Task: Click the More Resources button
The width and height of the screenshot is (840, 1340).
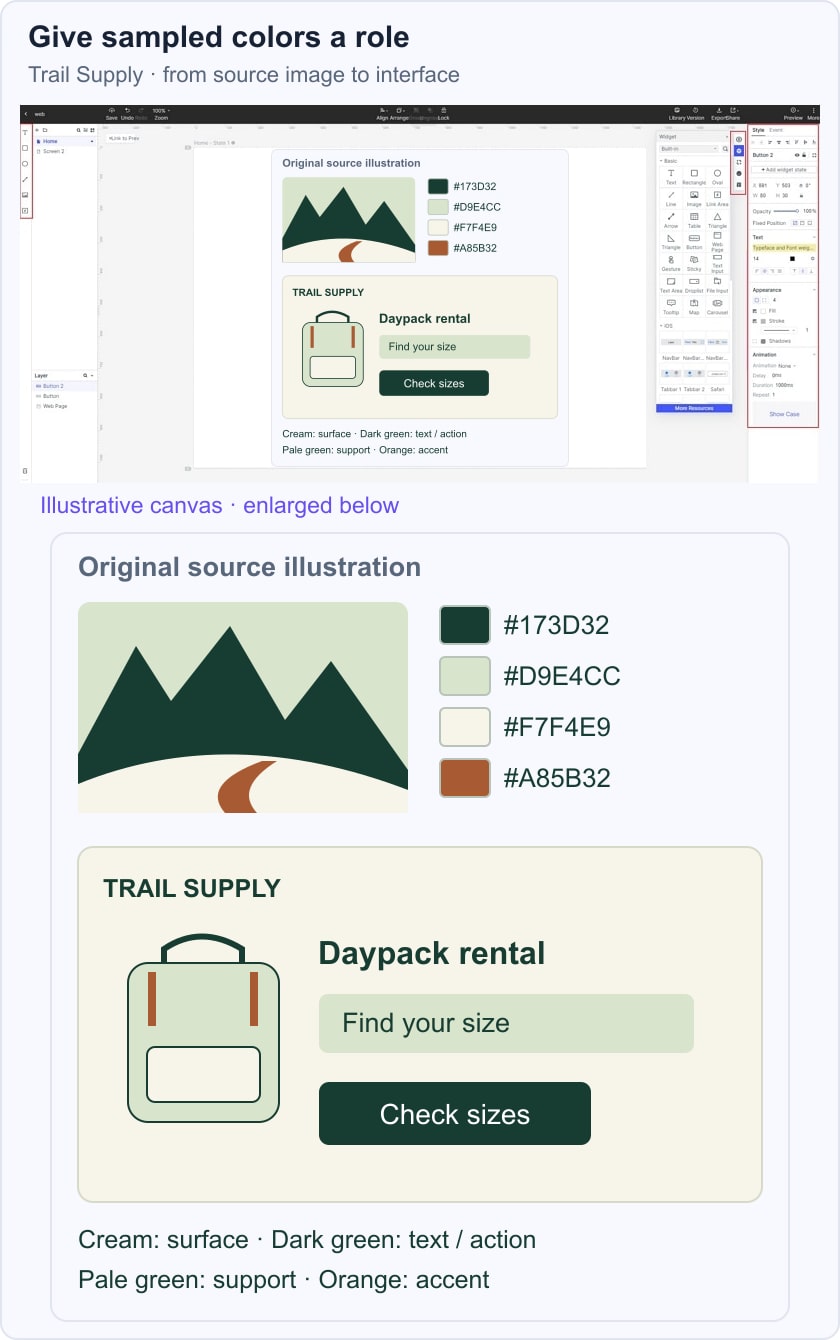Action: click(x=694, y=408)
